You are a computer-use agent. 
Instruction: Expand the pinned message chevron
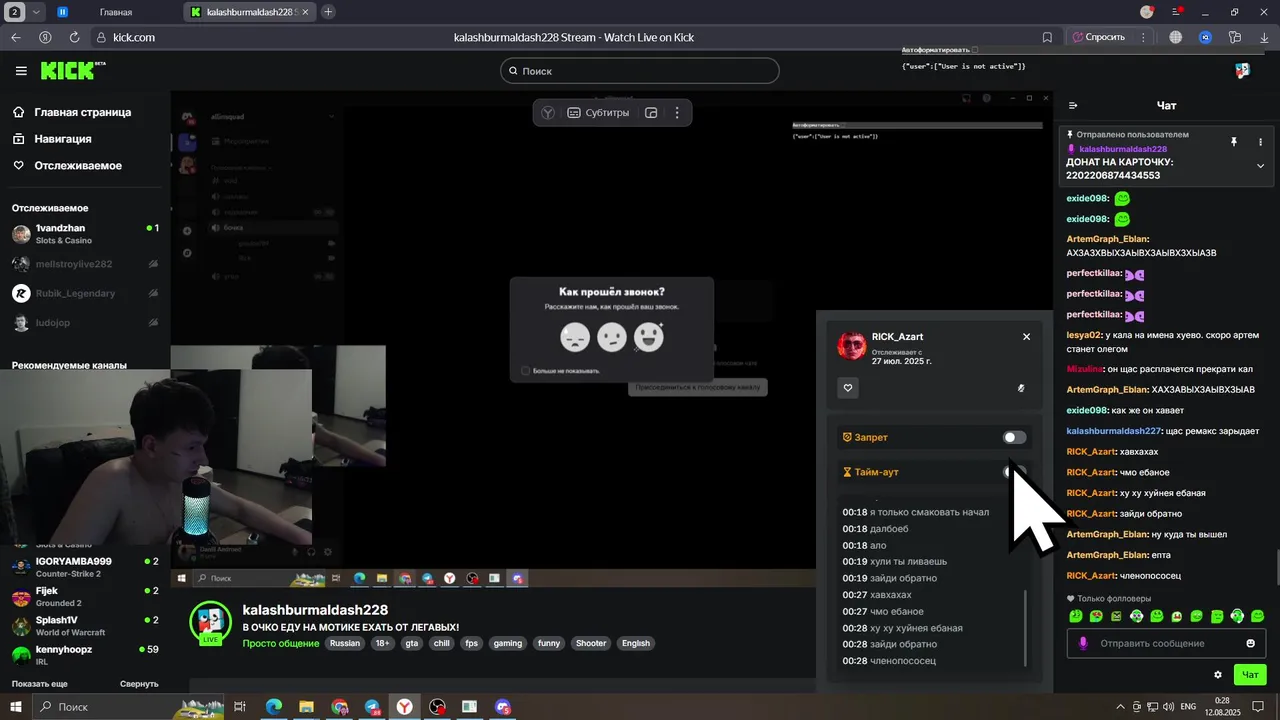pyautogui.click(x=1260, y=166)
